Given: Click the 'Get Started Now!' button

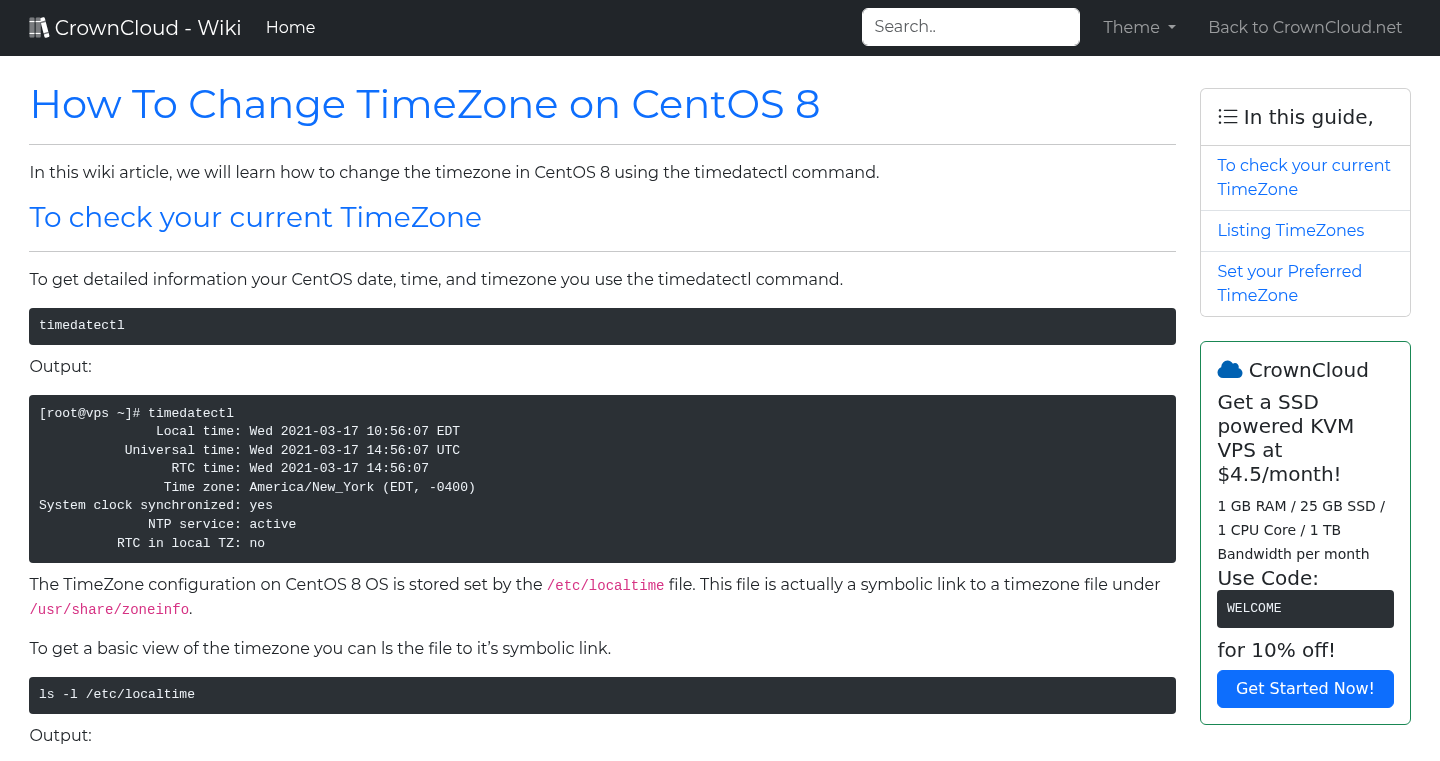Looking at the screenshot, I should click(x=1305, y=688).
